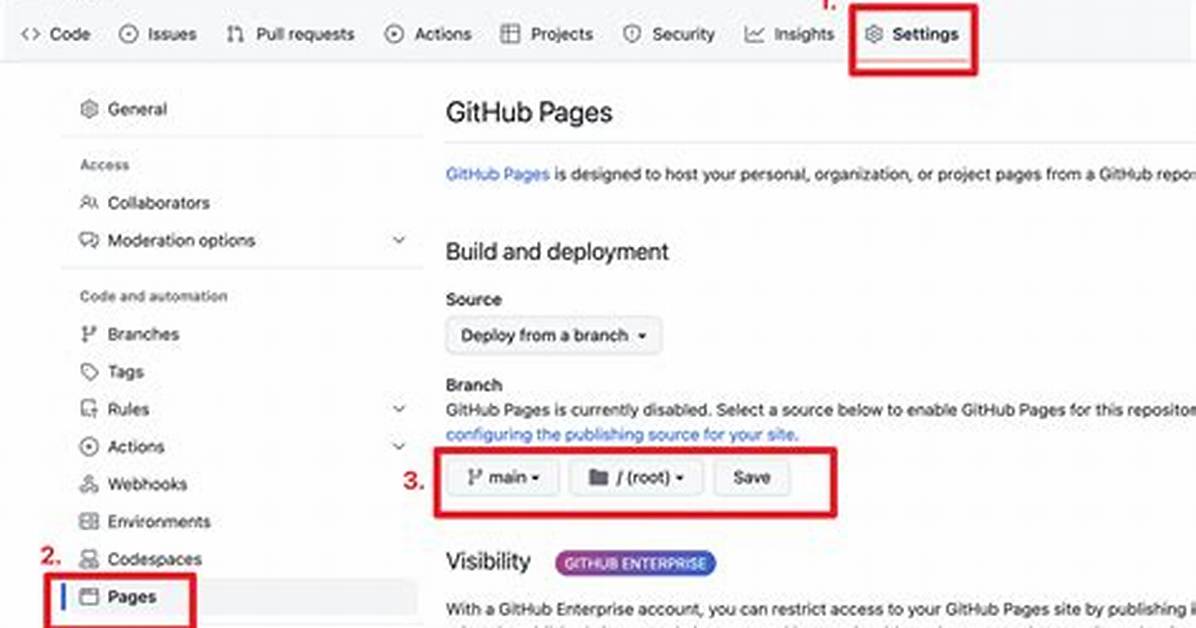Open the / (root) folder dropdown
1196x628 pixels.
click(636, 478)
